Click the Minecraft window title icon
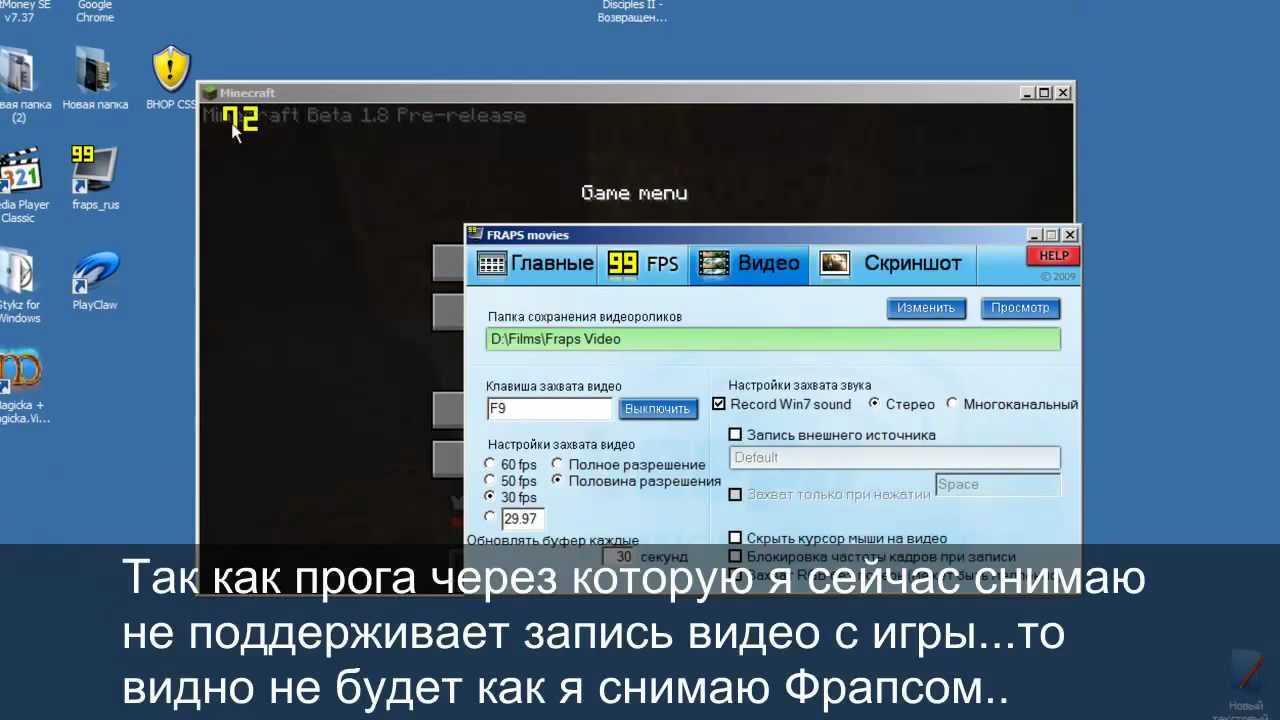 210,93
